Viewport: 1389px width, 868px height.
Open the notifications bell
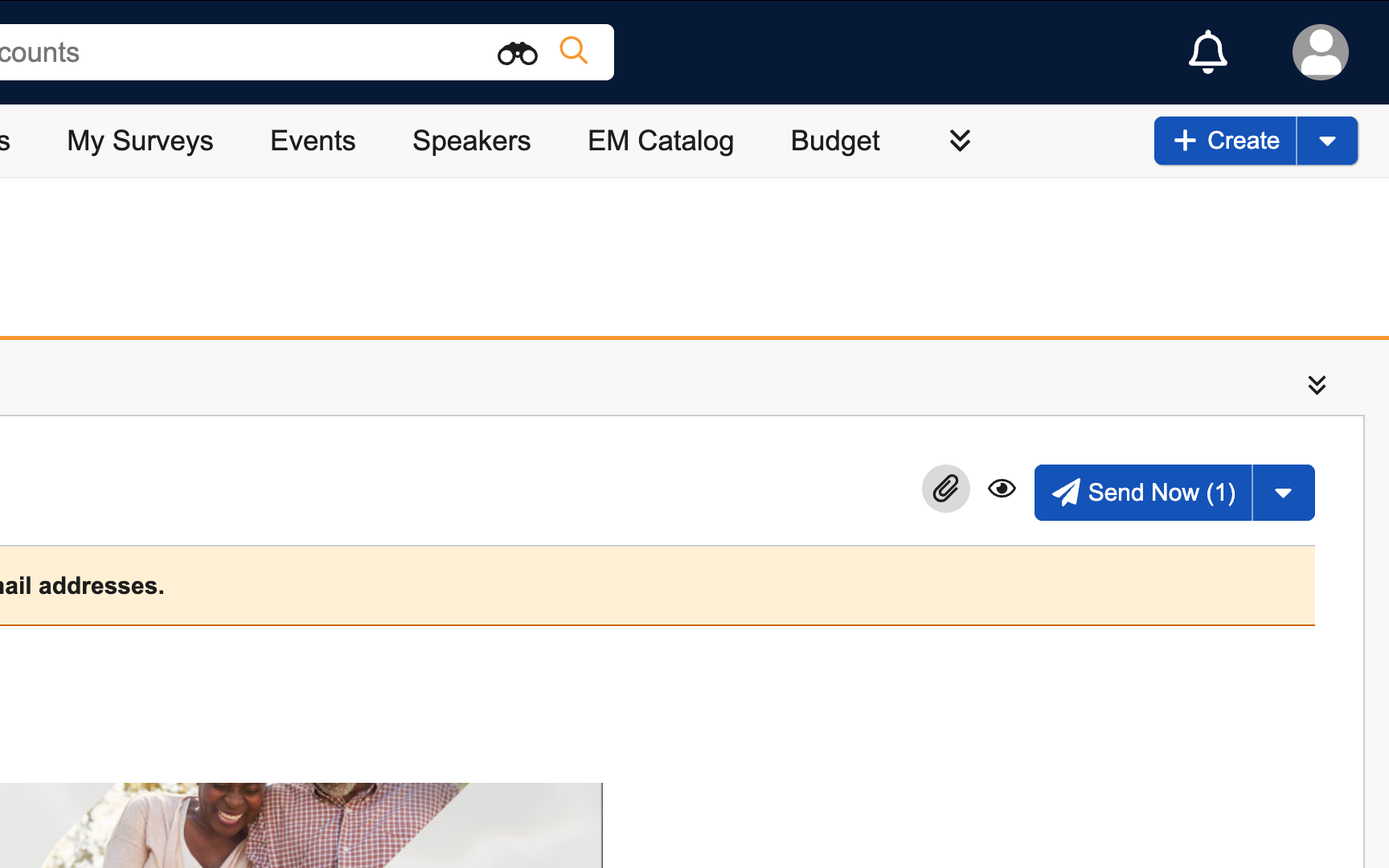click(1207, 52)
